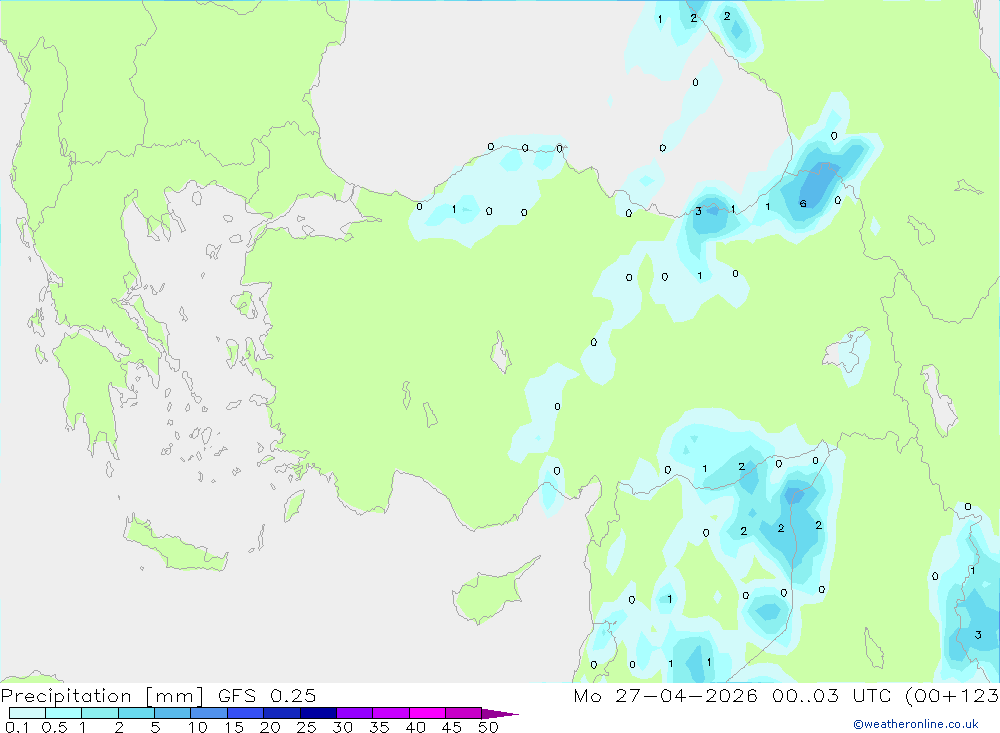Click the '0.1' legend scale label
The height and width of the screenshot is (733, 1000).
pyautogui.click(x=17, y=727)
